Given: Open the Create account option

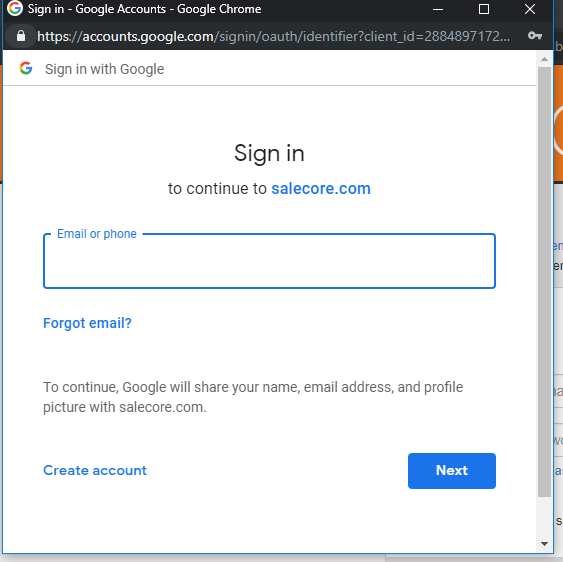Looking at the screenshot, I should 95,470.
